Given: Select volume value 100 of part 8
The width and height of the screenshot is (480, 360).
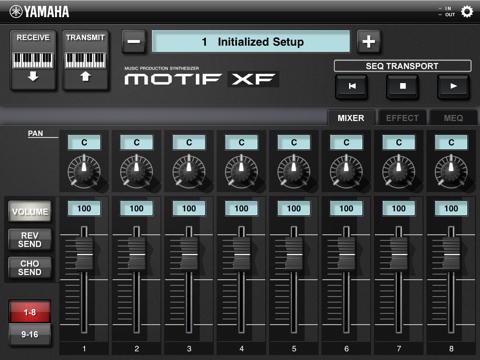Looking at the screenshot, I should point(451,208).
